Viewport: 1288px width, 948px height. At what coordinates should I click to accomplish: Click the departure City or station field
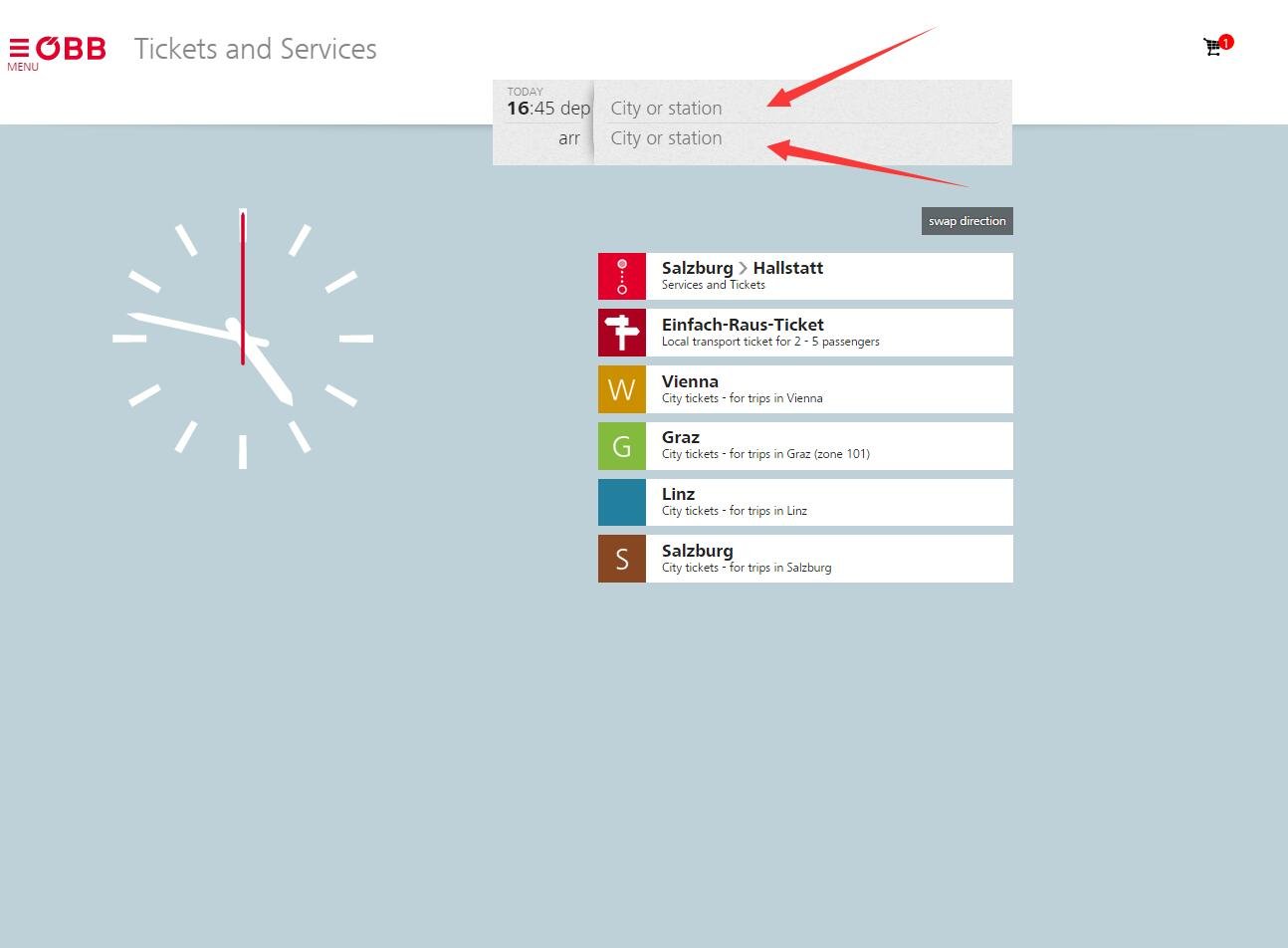687,109
